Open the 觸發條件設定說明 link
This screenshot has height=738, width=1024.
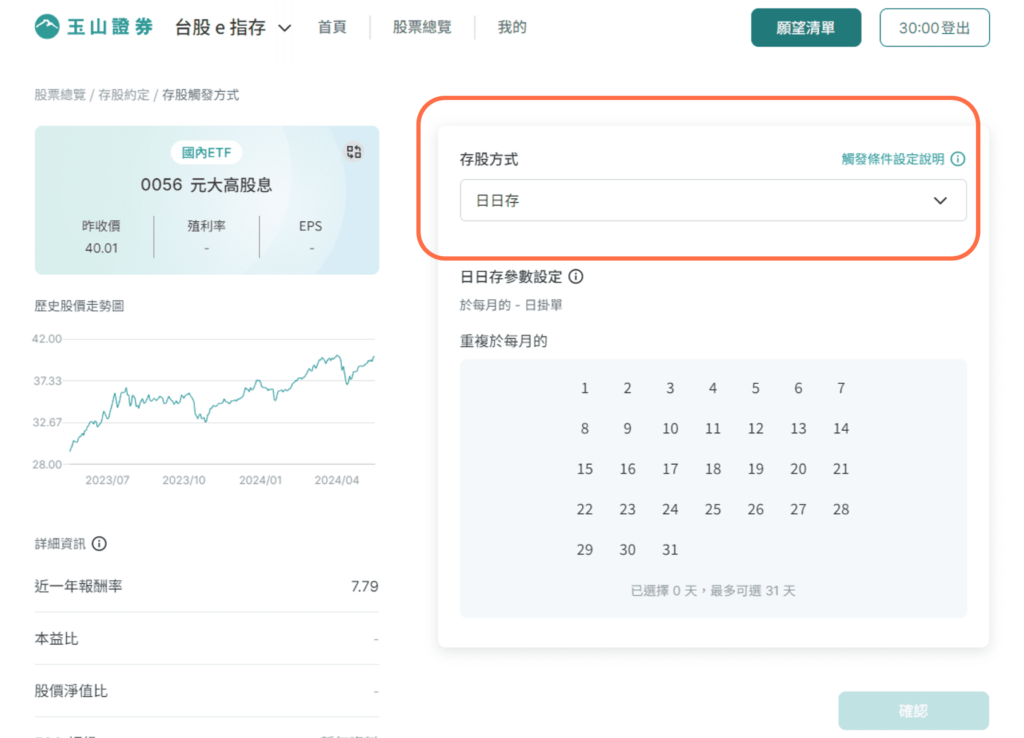[893, 159]
